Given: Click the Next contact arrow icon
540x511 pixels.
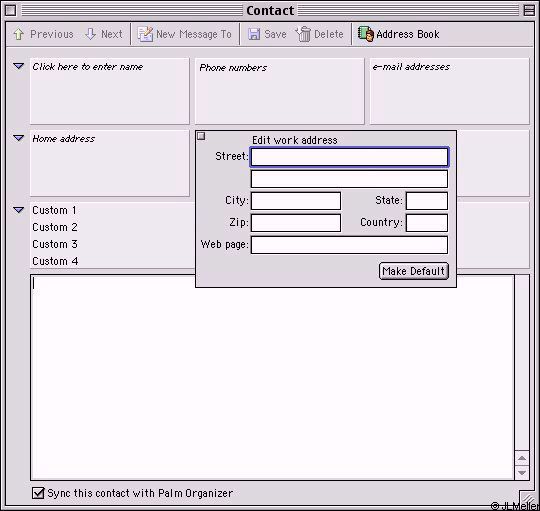Looking at the screenshot, I should pyautogui.click(x=90, y=34).
